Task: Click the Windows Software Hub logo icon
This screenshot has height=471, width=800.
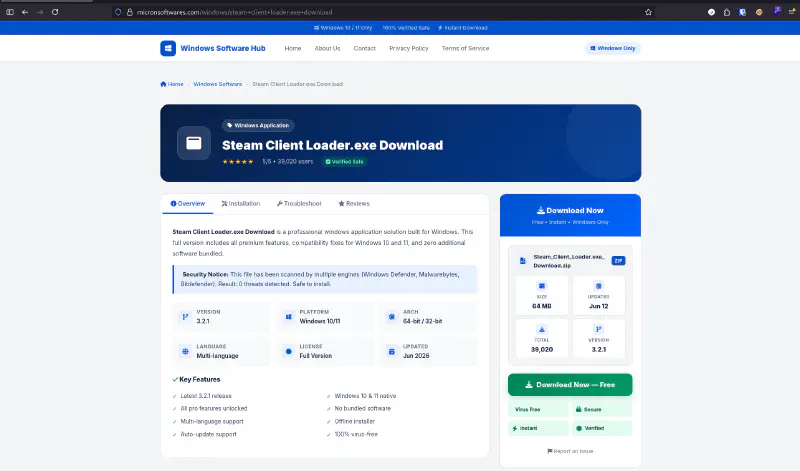Action: coord(168,48)
